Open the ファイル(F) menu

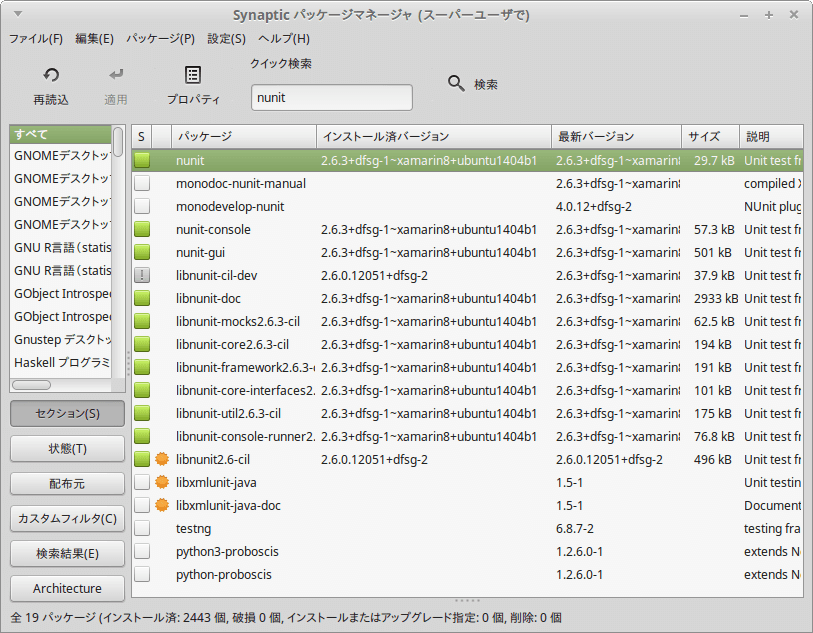36,39
